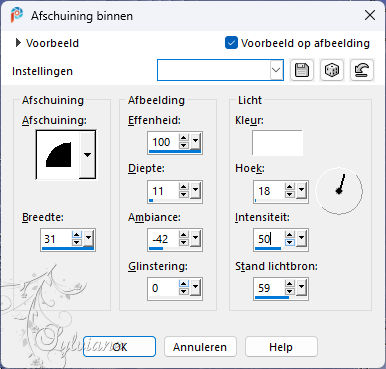
Task: Click the PaintShop Pro logo in title bar
Action: [x=16, y=15]
